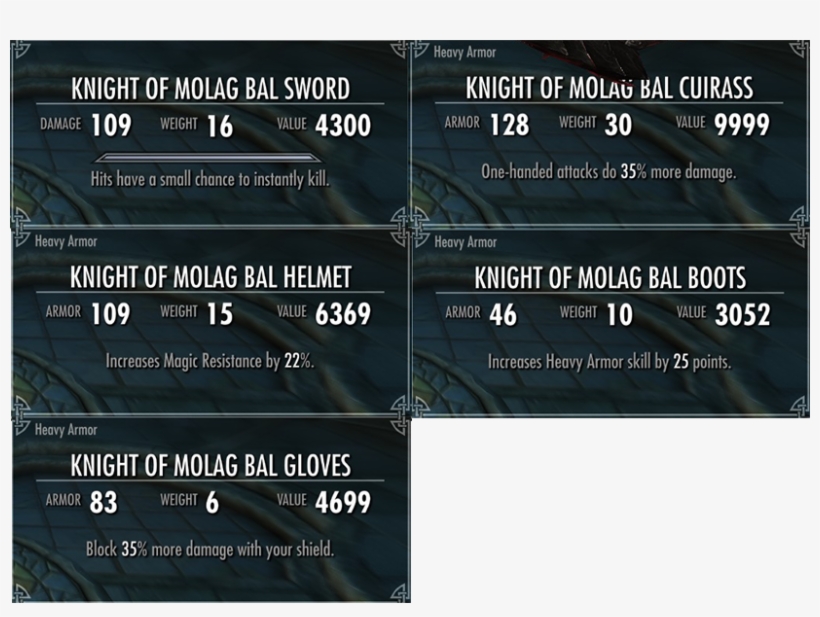Click the Magic Resistance 22% enchantment text
Viewport: 820px width, 617px height.
(209, 361)
